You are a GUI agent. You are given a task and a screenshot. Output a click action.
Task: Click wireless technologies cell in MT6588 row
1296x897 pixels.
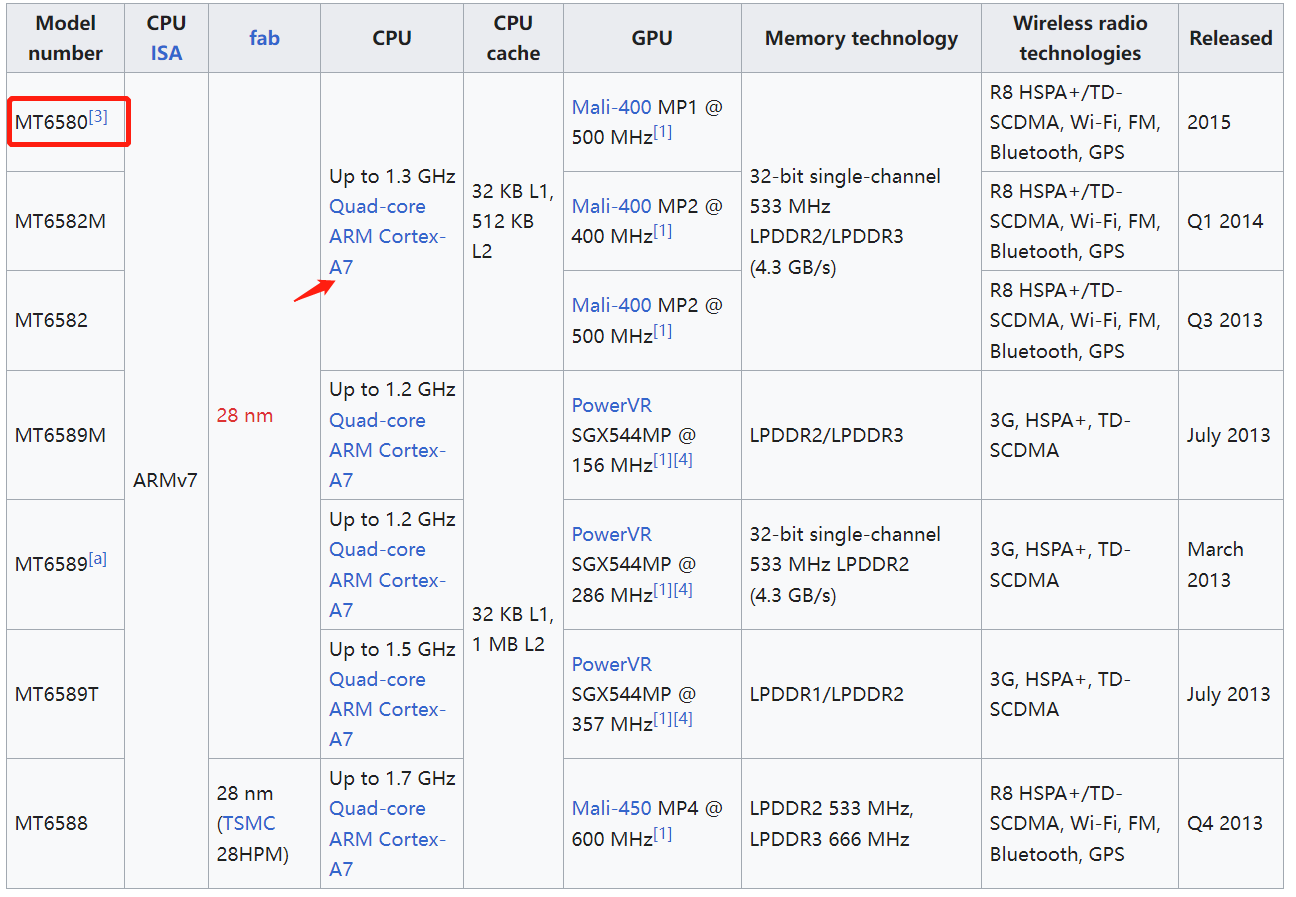click(1080, 823)
